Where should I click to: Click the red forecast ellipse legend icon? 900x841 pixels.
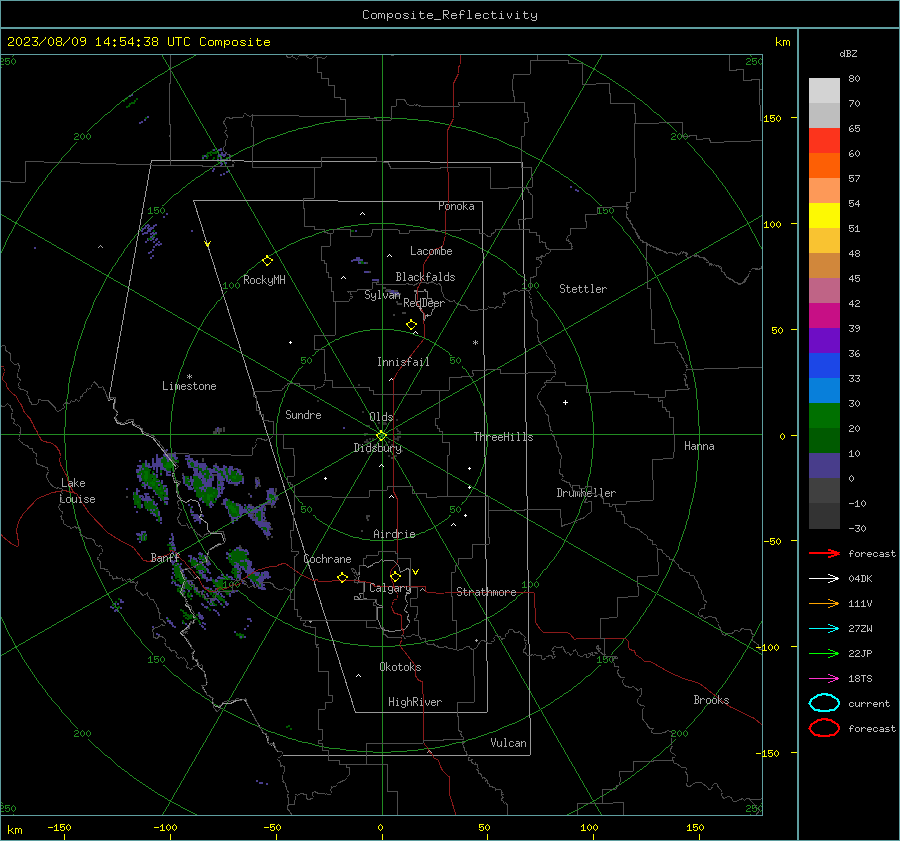[x=824, y=728]
